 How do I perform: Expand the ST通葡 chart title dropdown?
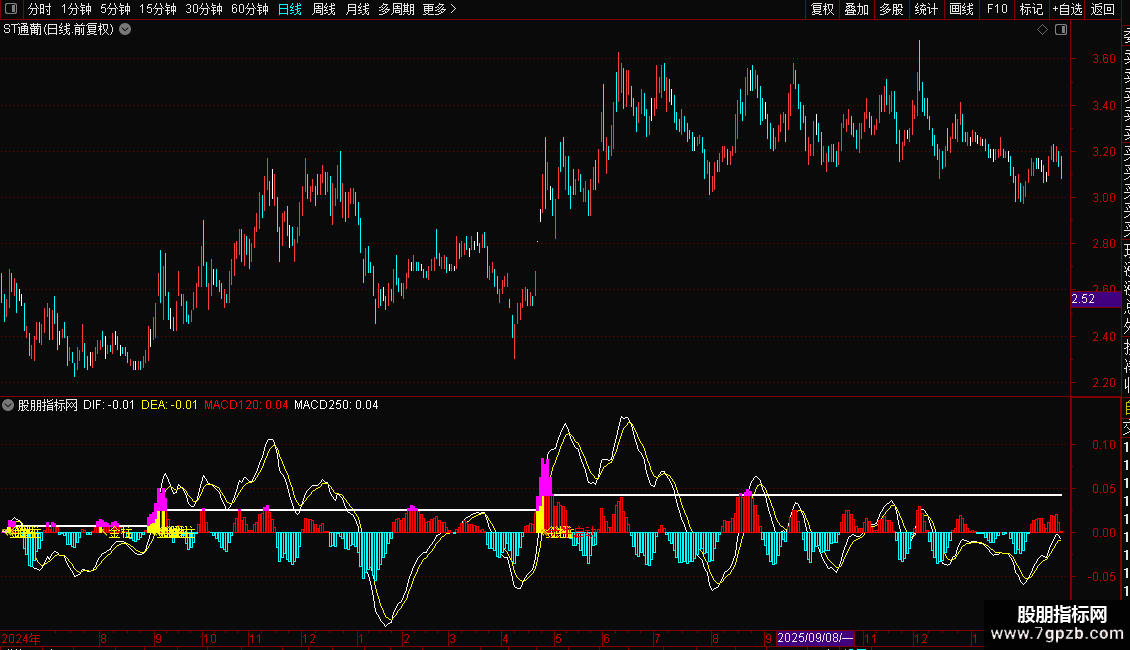[x=125, y=30]
